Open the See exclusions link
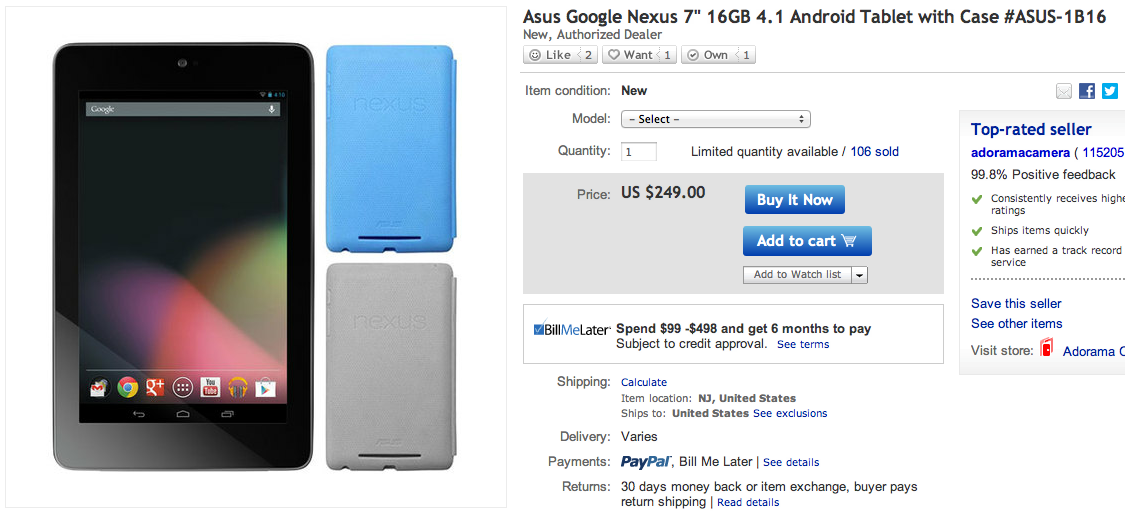Viewport: 1125px width, 517px height. click(789, 413)
